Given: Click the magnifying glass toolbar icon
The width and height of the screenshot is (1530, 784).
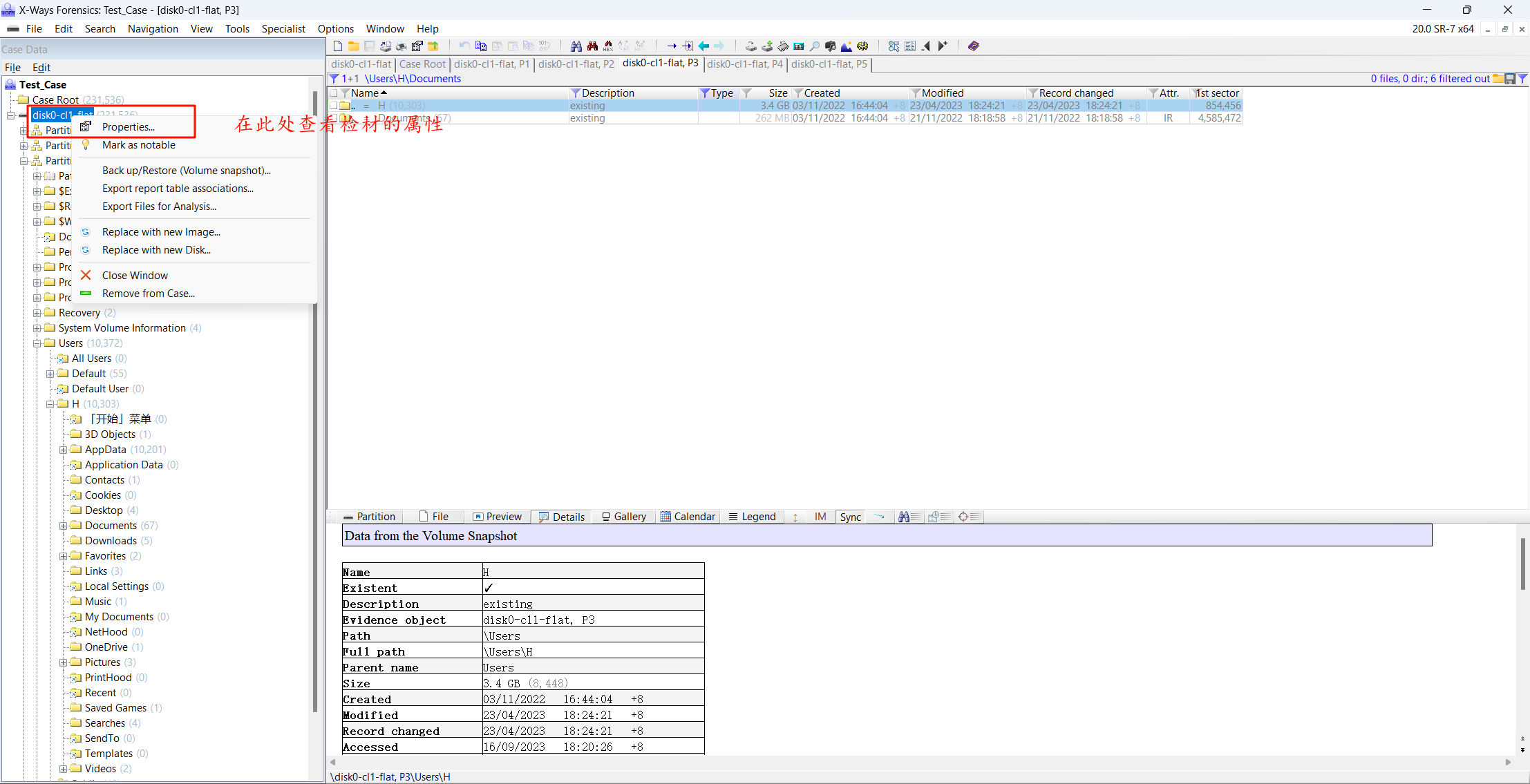Looking at the screenshot, I should coord(815,46).
